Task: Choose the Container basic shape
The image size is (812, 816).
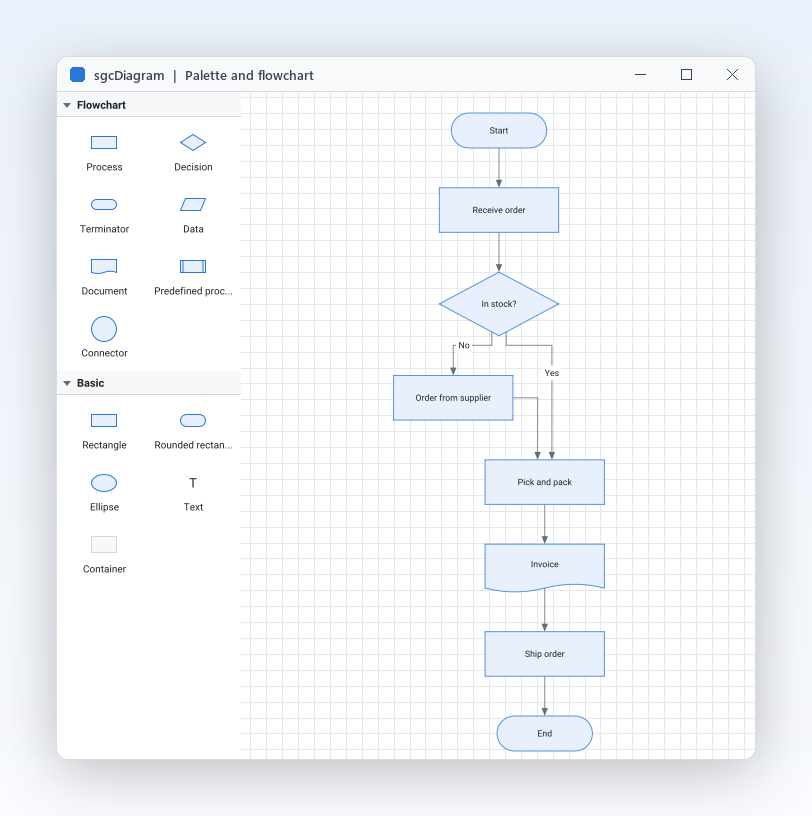Action: 104,544
